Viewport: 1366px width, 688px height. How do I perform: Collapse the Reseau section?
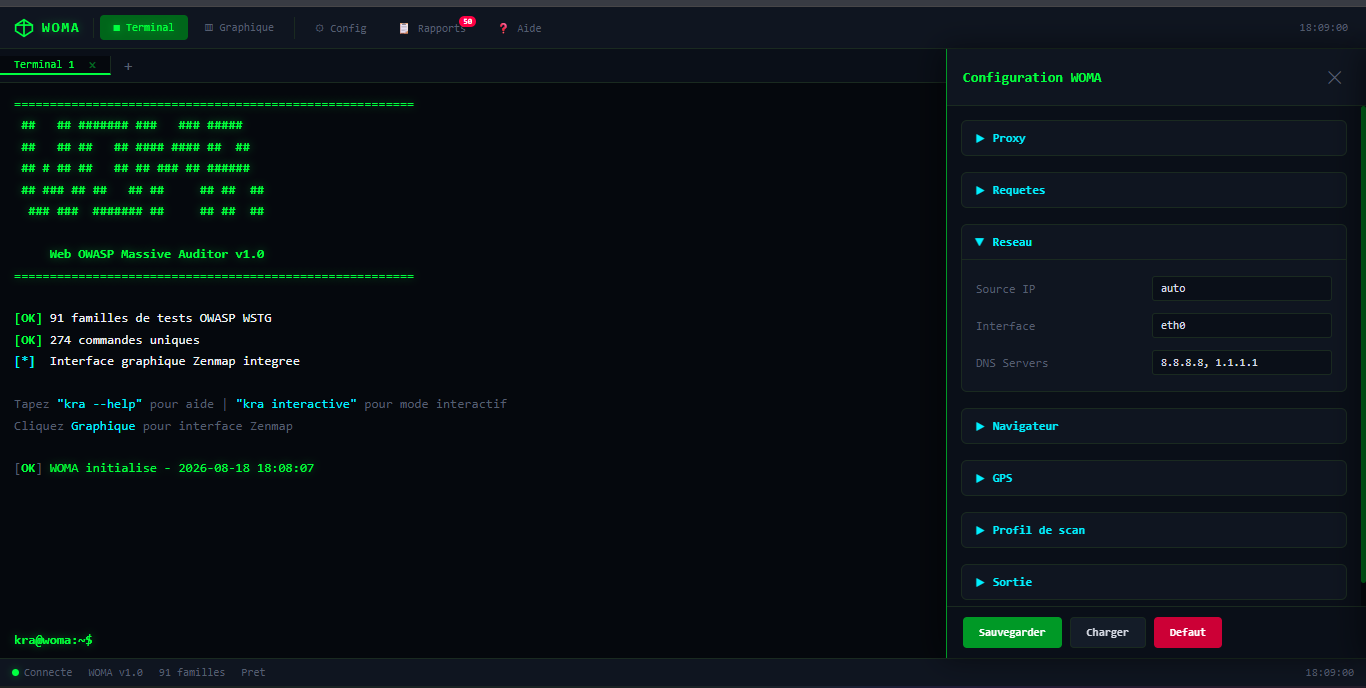click(x=1154, y=242)
